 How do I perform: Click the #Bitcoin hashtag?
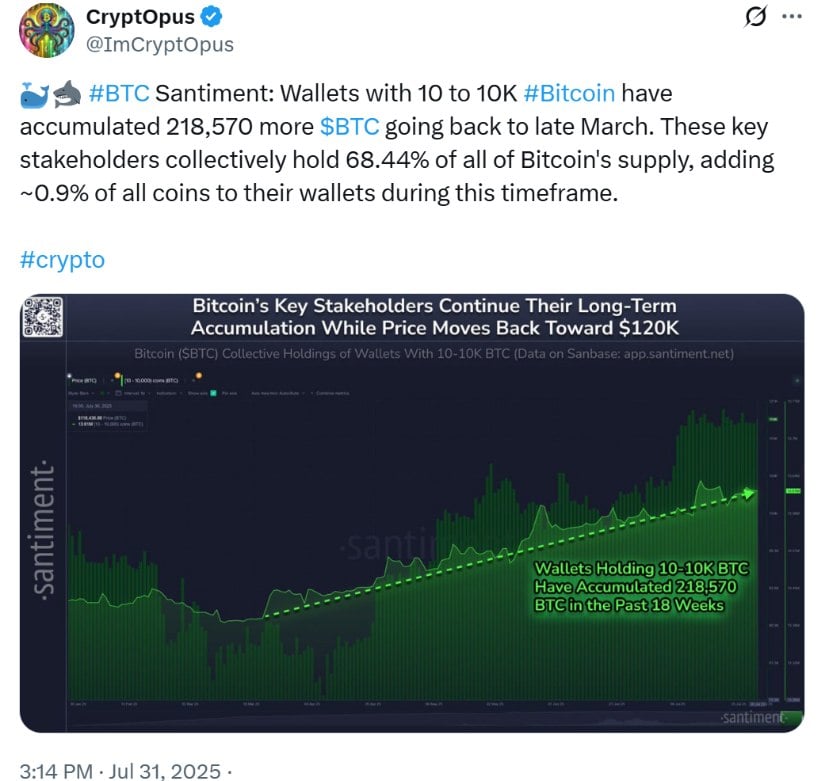tap(569, 93)
